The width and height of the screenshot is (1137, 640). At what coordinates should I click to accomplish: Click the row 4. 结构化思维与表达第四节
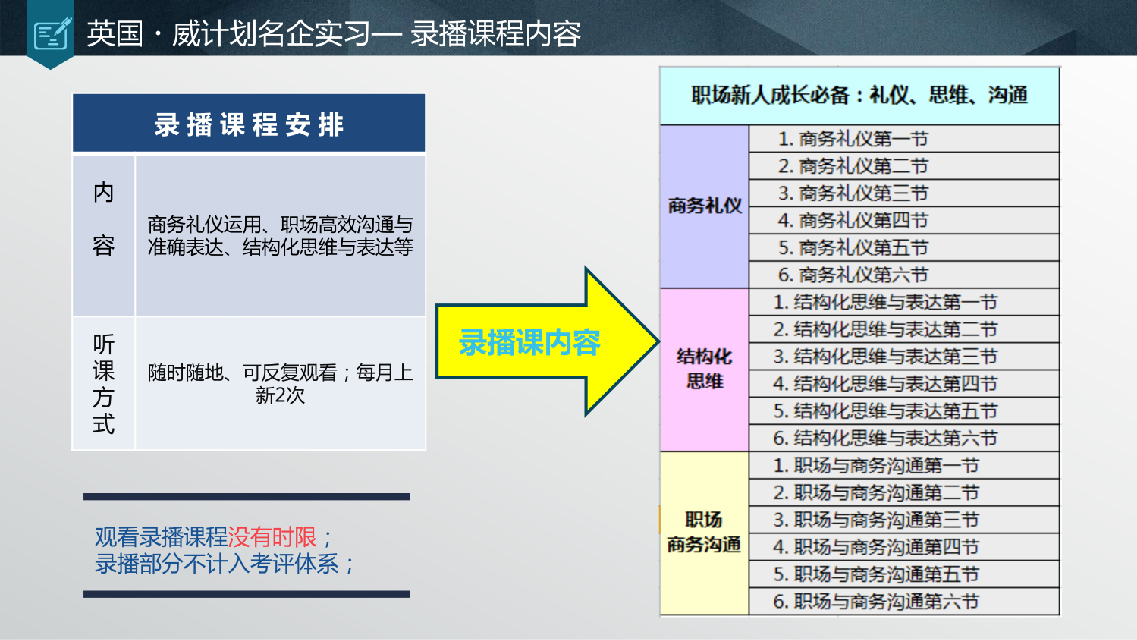pyautogui.click(x=904, y=383)
